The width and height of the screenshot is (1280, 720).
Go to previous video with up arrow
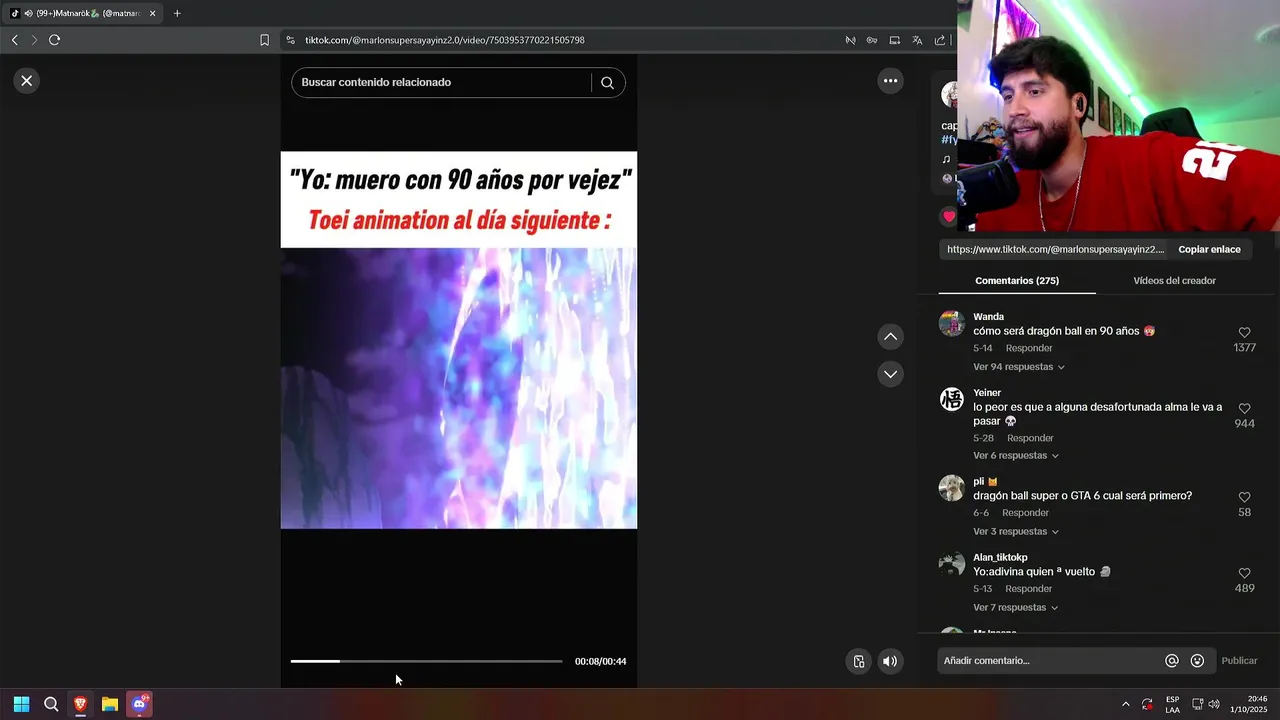click(x=890, y=337)
